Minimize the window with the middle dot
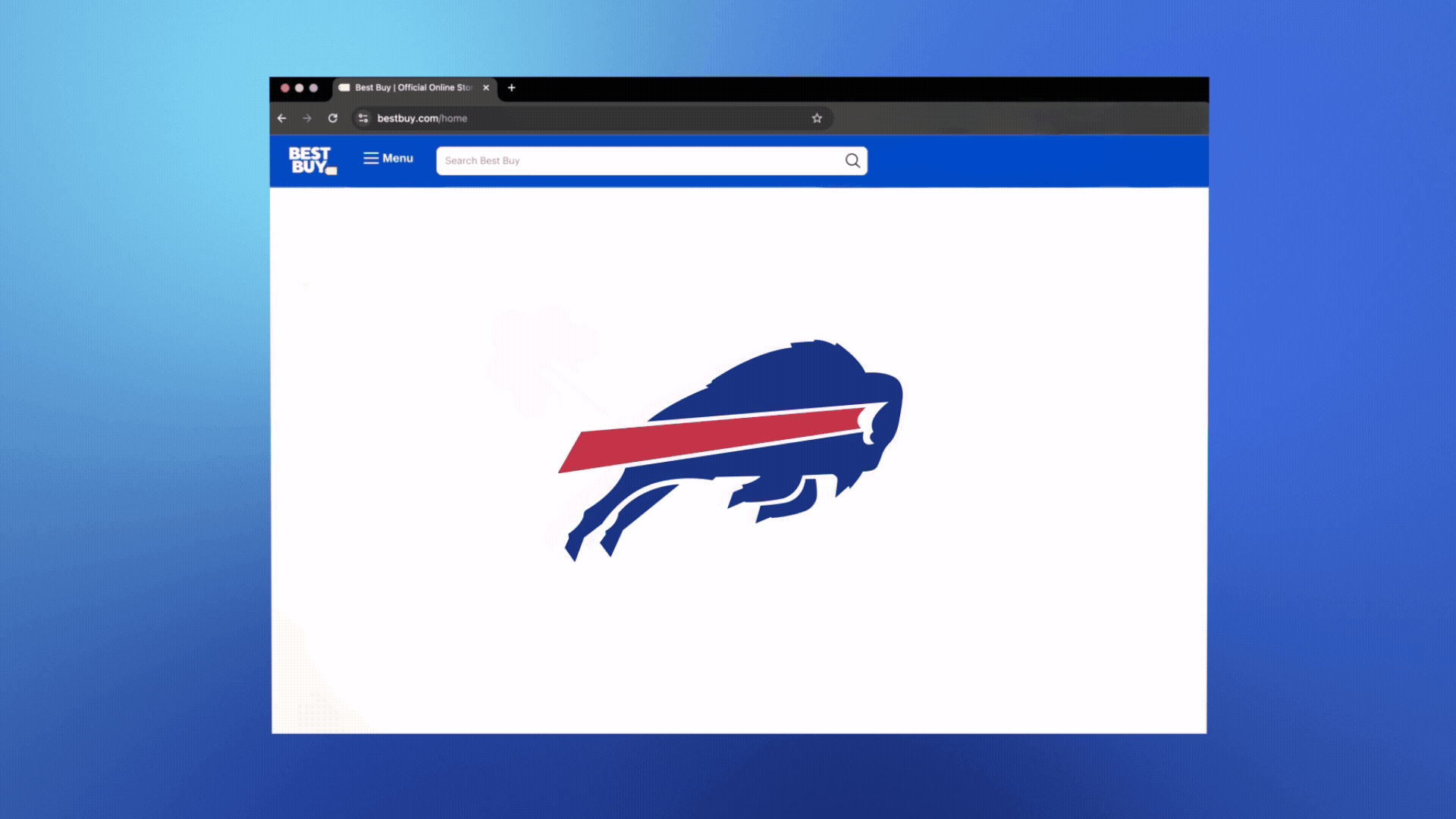 click(x=300, y=88)
